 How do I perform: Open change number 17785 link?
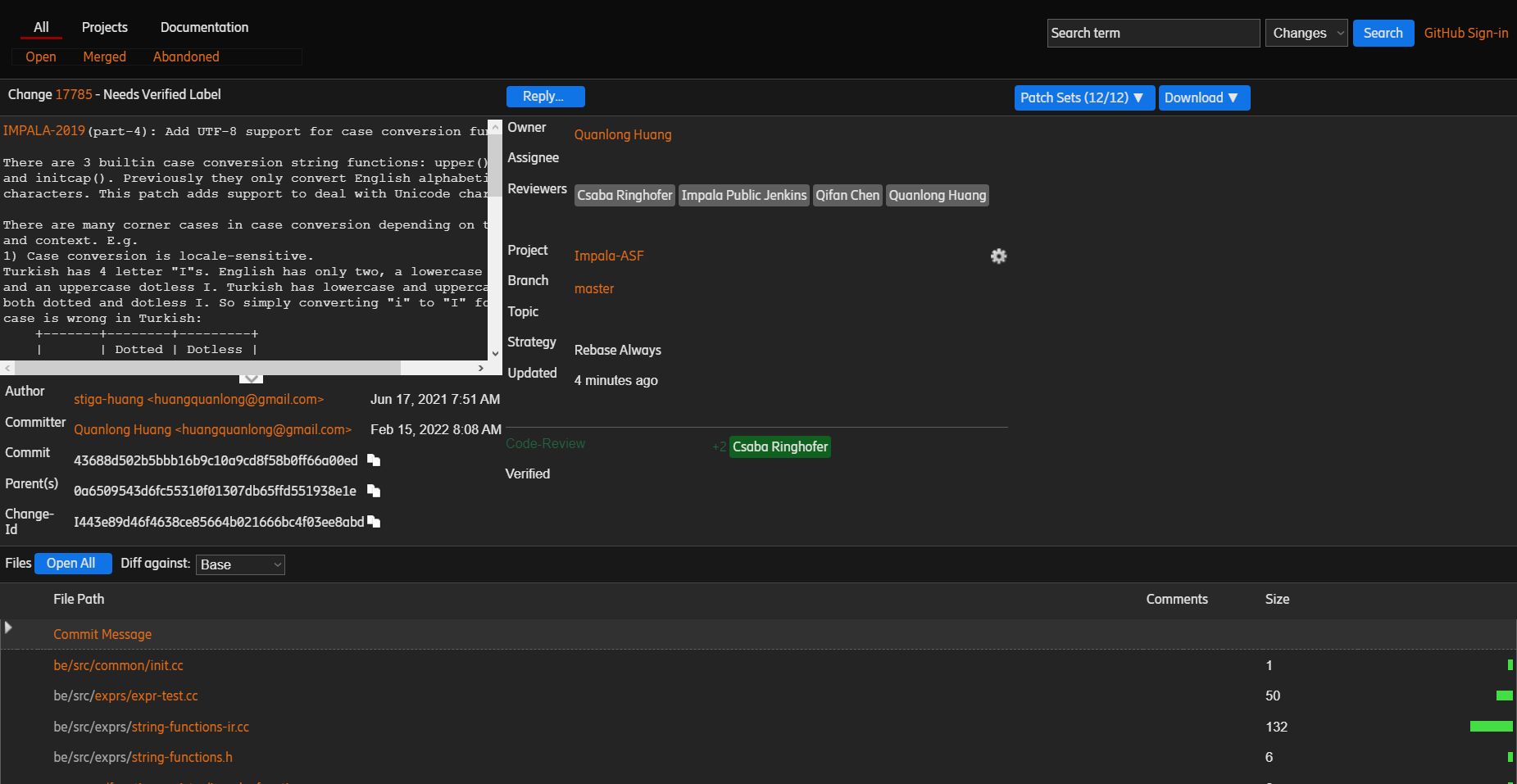[x=74, y=94]
